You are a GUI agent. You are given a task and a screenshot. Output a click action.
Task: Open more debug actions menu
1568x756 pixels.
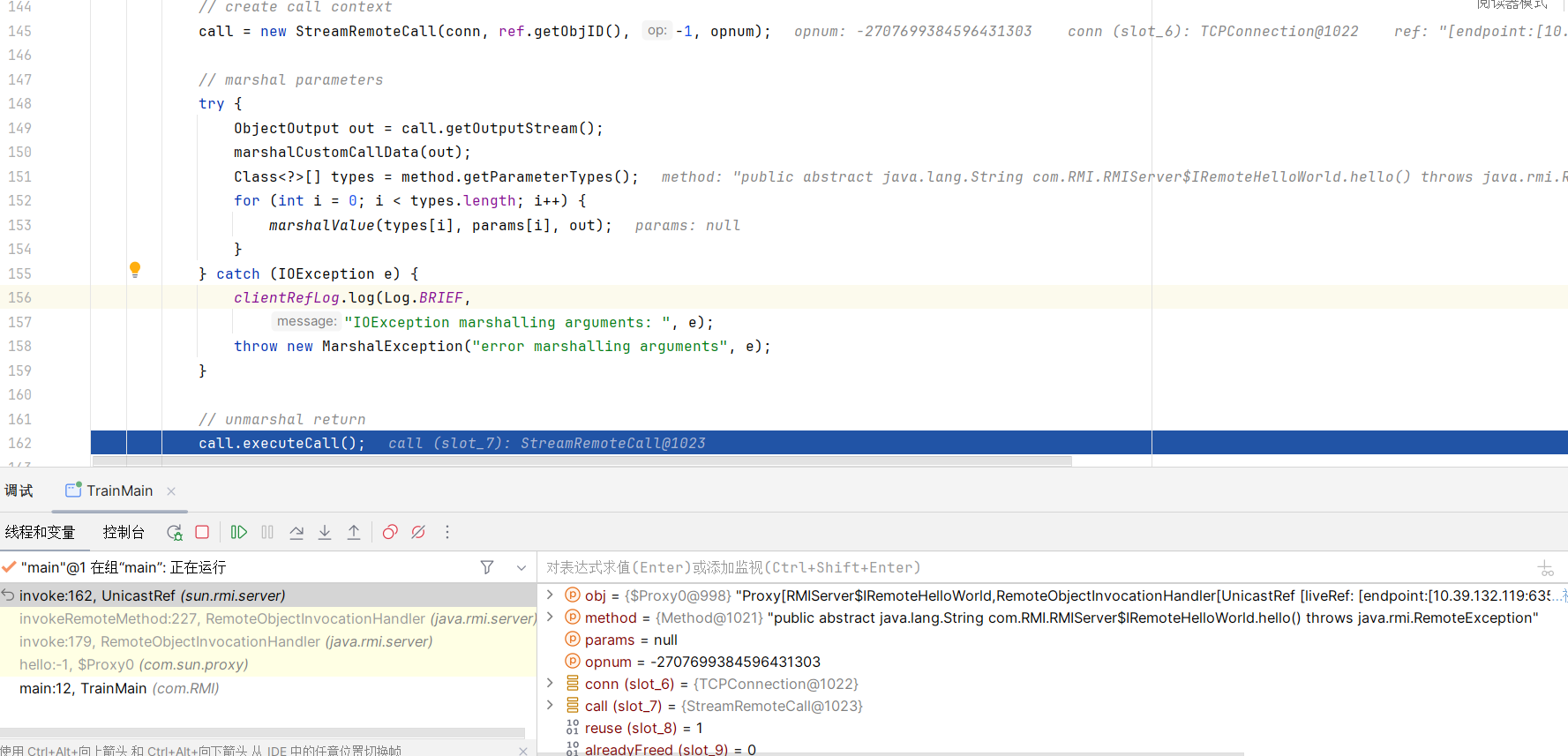(447, 532)
